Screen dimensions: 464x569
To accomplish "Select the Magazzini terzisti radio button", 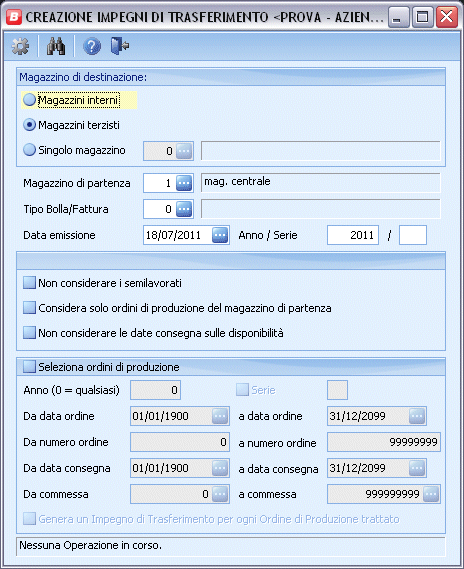I will pos(29,125).
